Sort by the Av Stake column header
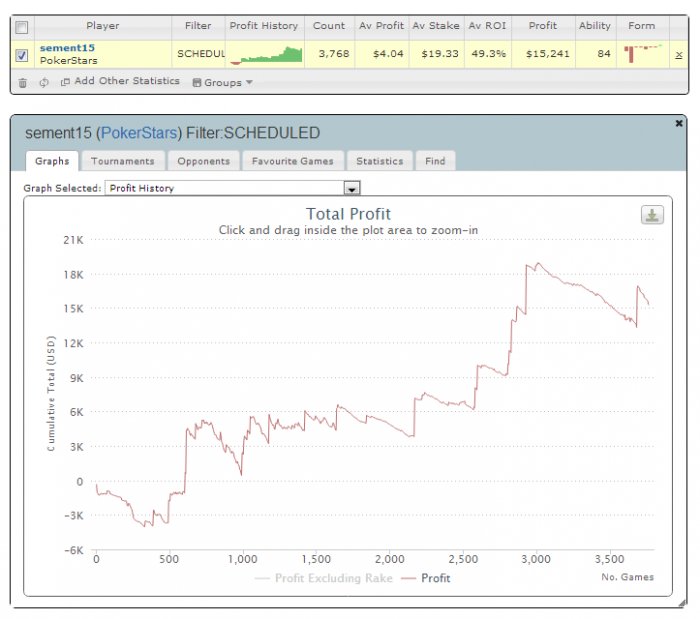Viewport: 700px width, 619px height. [436, 26]
